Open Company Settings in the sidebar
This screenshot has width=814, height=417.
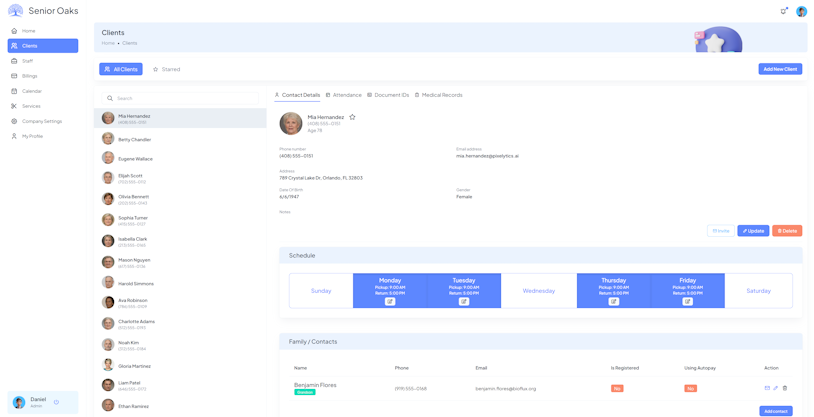43,121
